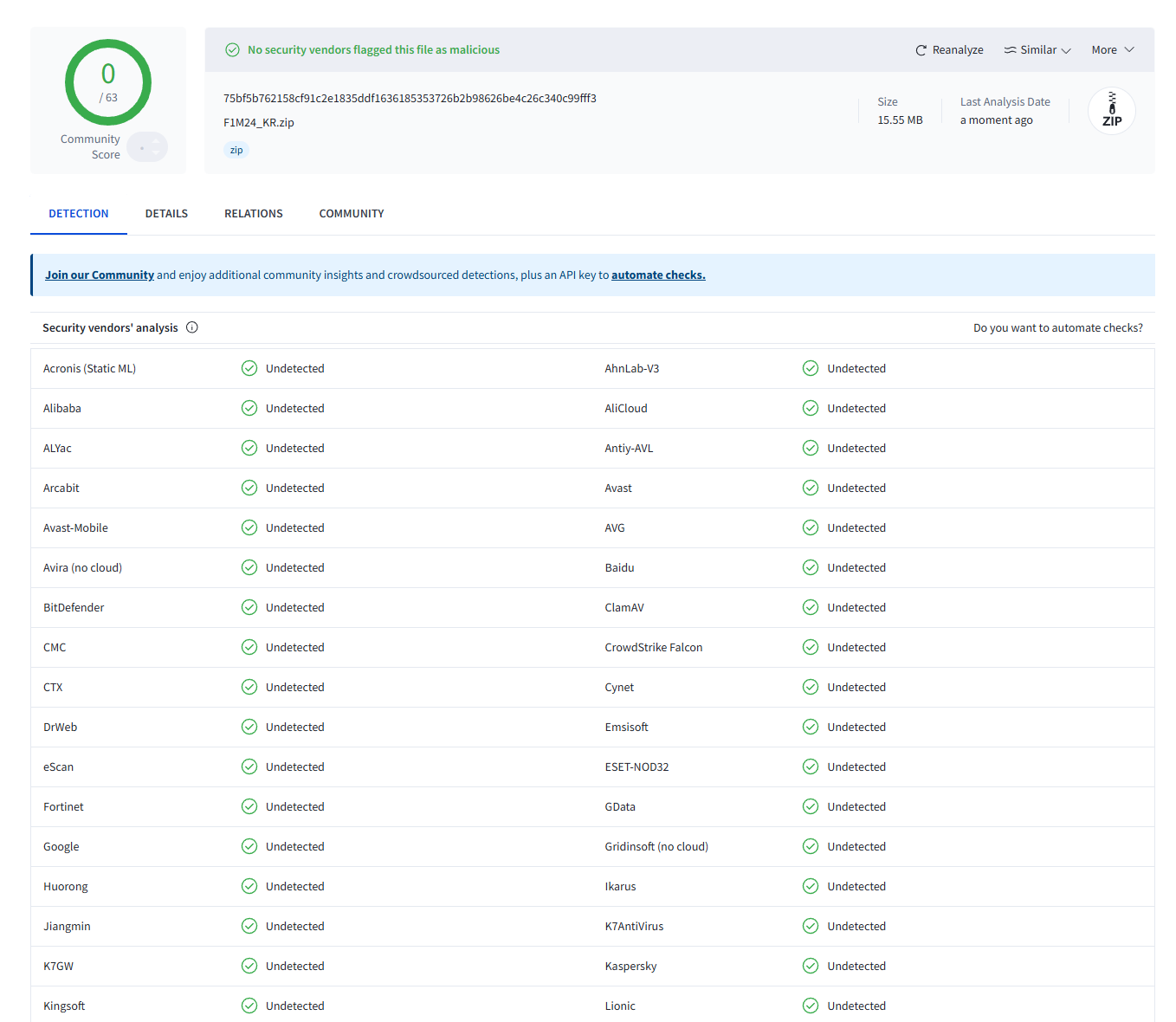Click the vendor name Ikarus

[620, 887]
